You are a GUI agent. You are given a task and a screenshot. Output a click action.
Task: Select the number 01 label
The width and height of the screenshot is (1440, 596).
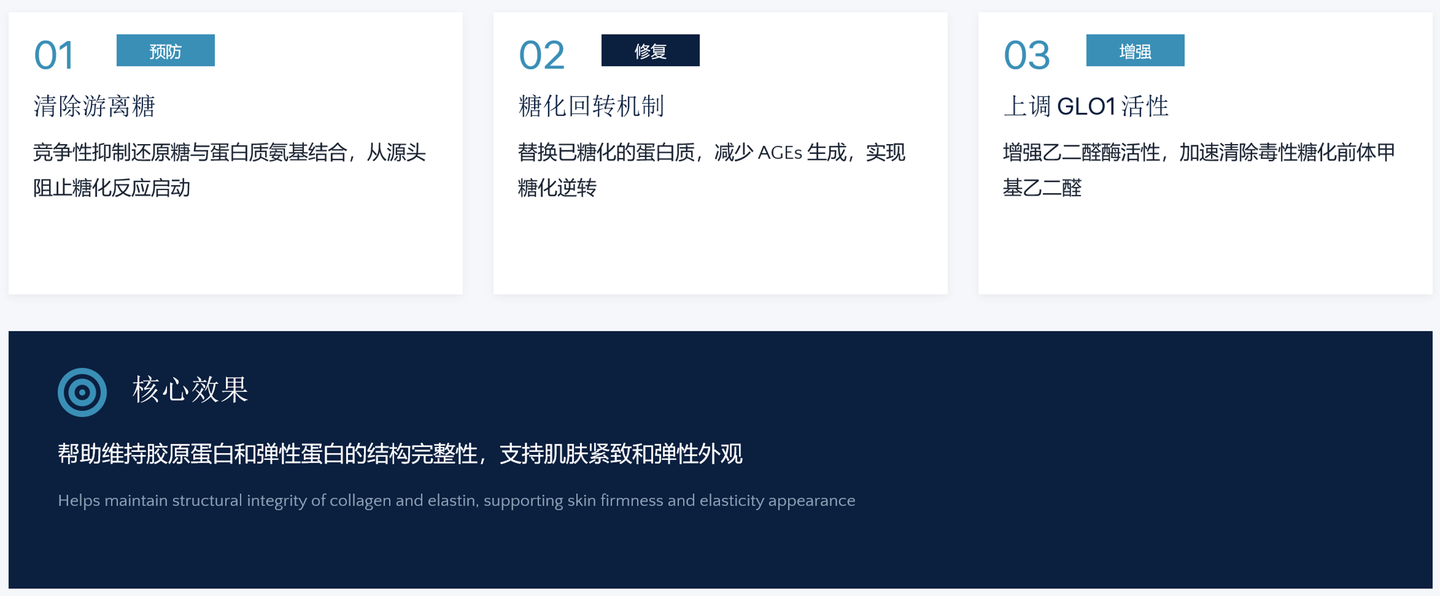pos(54,56)
